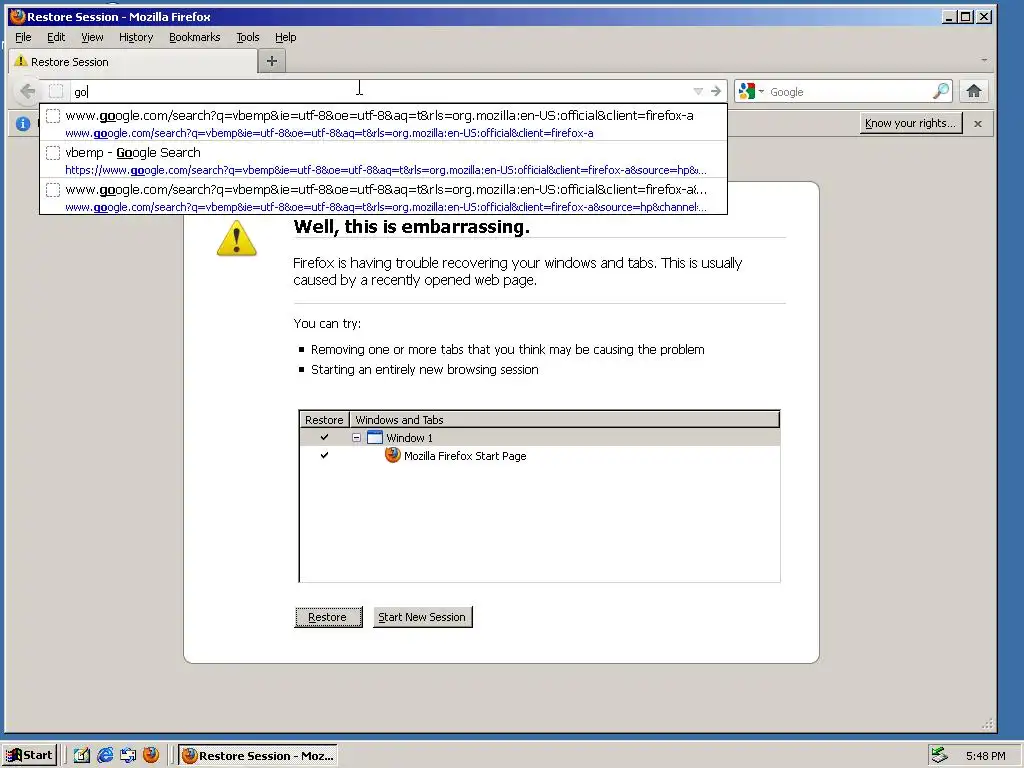Click the Go arrow in the address bar
This screenshot has height=768, width=1024.
[x=716, y=91]
